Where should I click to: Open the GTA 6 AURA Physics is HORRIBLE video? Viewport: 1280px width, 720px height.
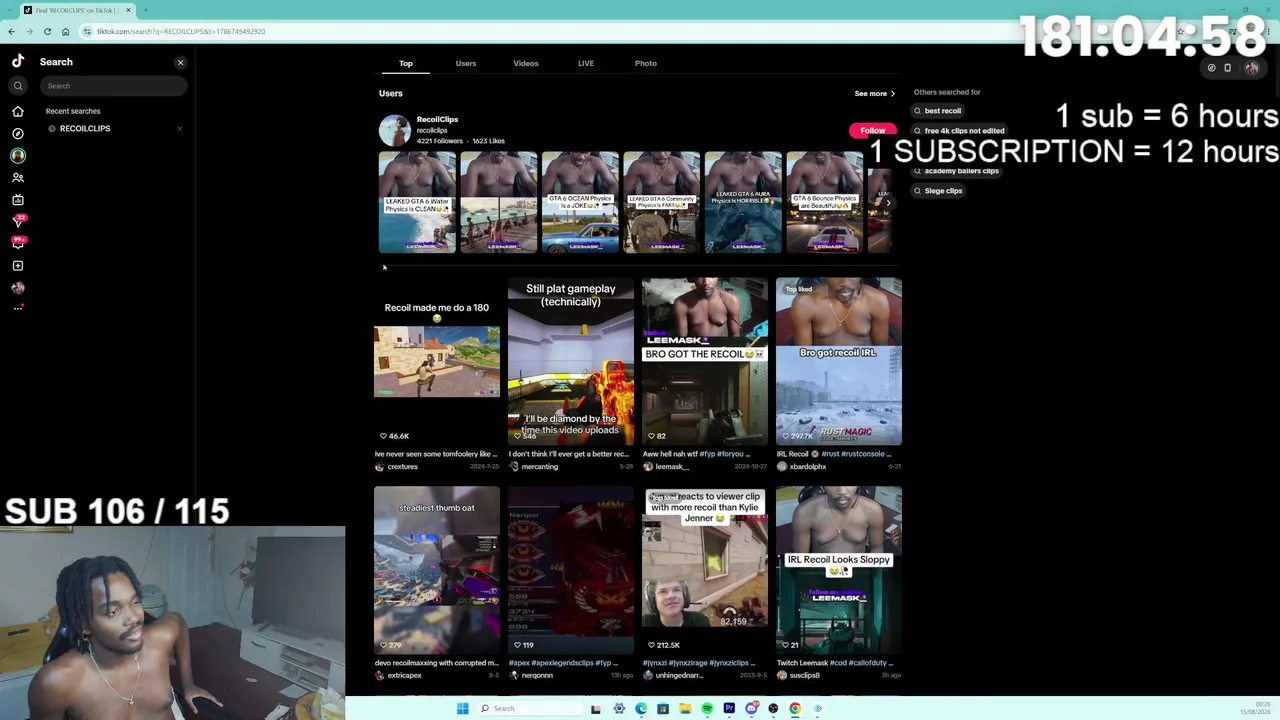(743, 202)
